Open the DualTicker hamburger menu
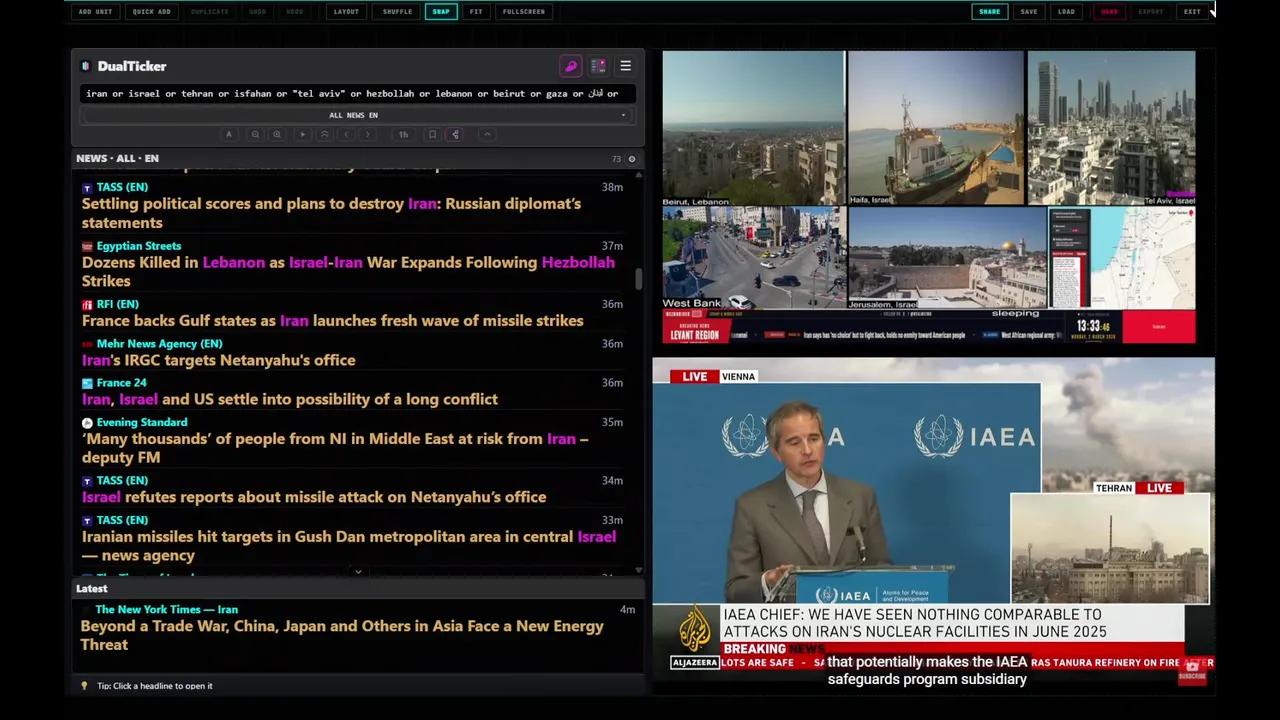Image resolution: width=1280 pixels, height=720 pixels. (x=625, y=66)
